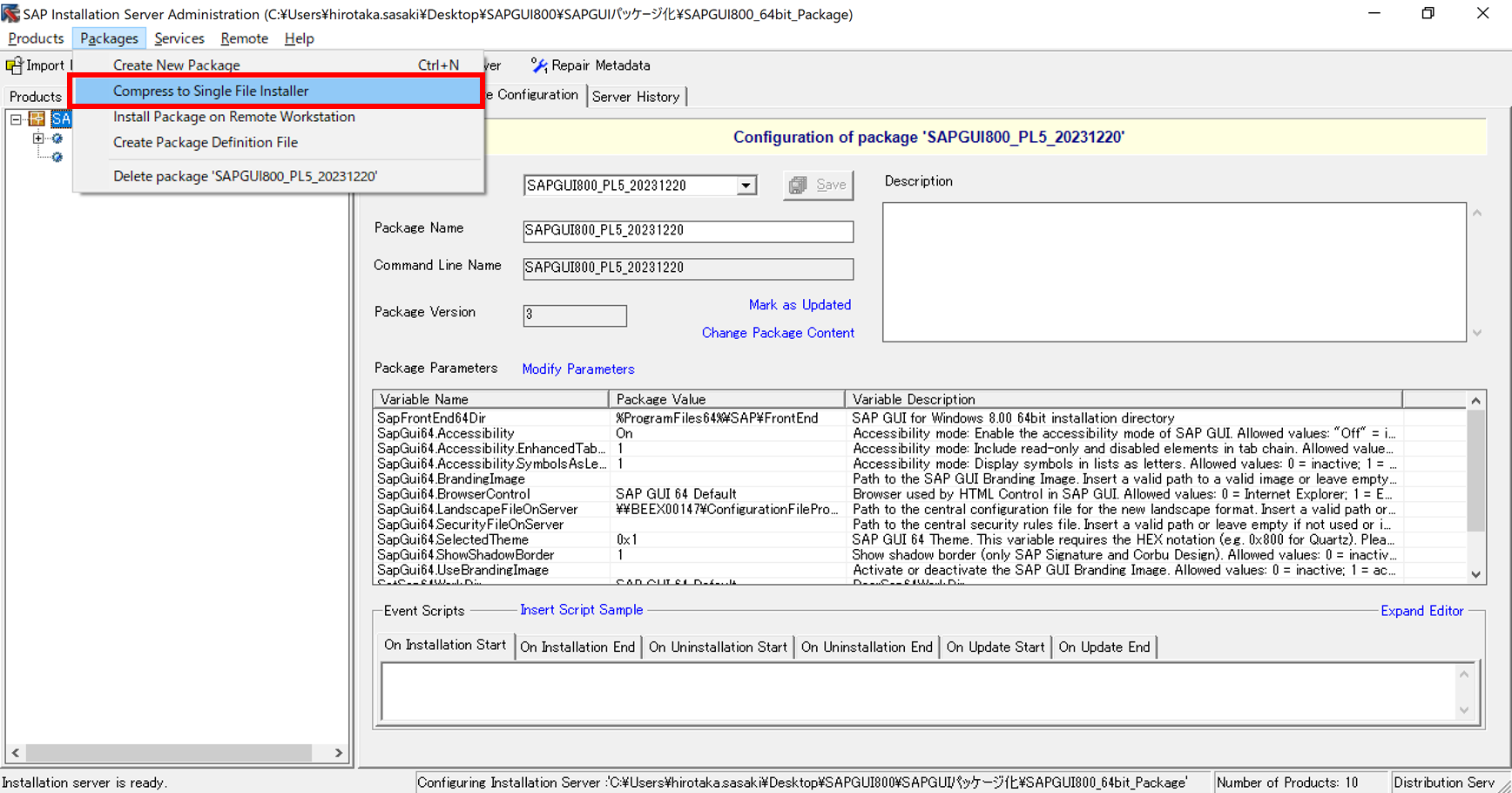Click the left panel scrollbar right arrow
The height and width of the screenshot is (793, 1512).
339,753
